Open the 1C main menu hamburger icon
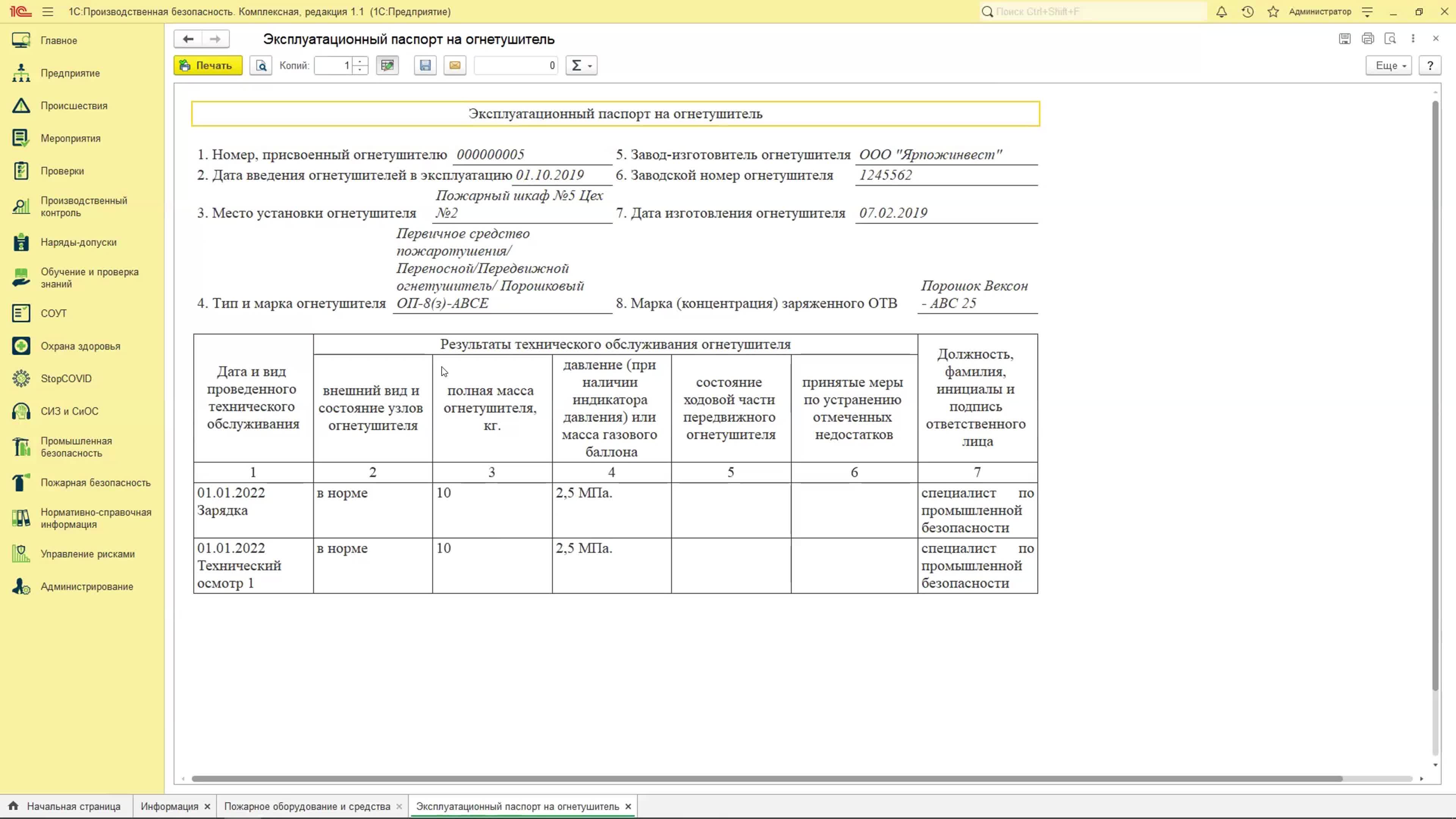This screenshot has width=1456, height=819. pos(47,11)
